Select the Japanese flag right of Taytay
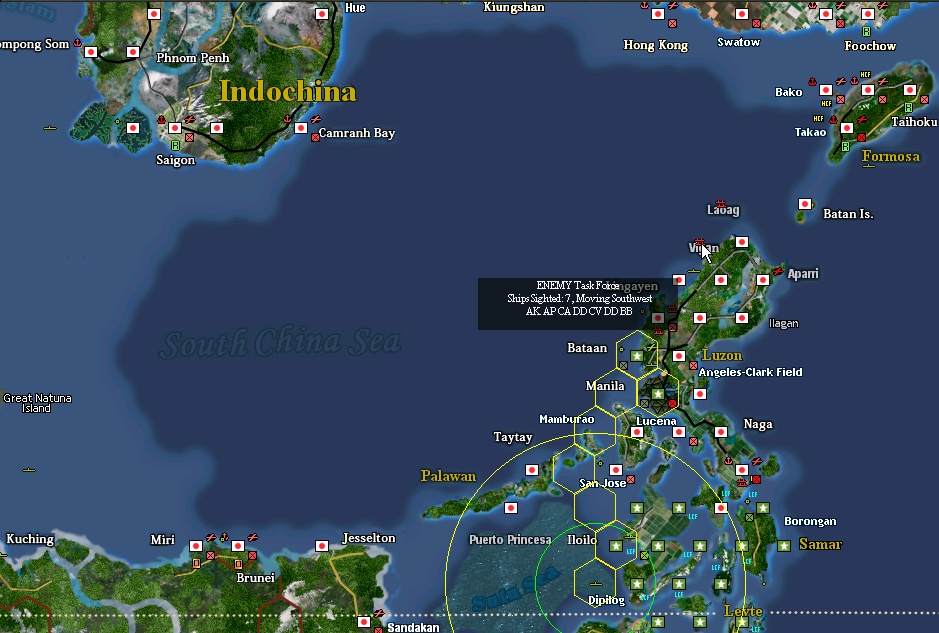Screen dimensions: 939x633 (x=532, y=470)
